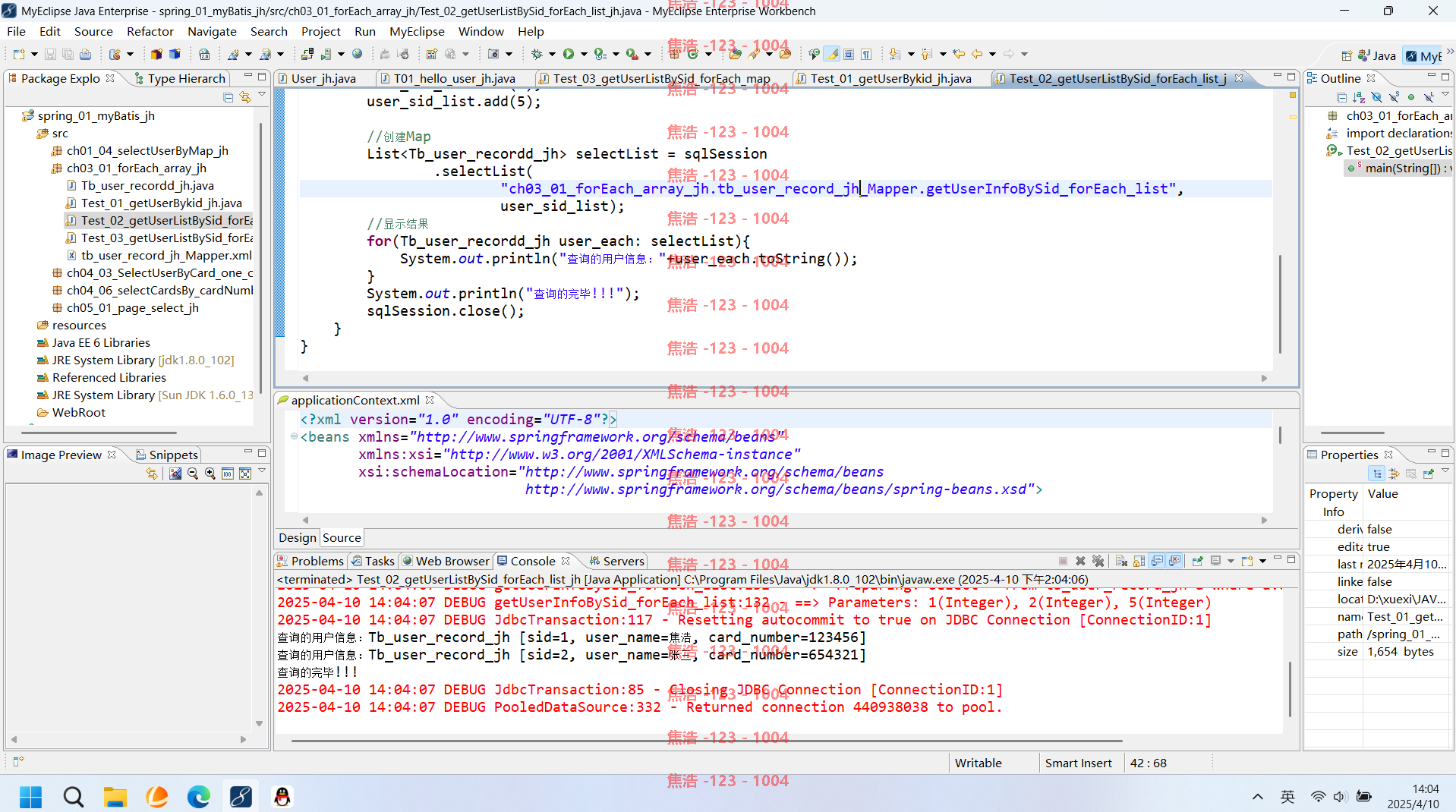Switch to the Design tab

297,537
